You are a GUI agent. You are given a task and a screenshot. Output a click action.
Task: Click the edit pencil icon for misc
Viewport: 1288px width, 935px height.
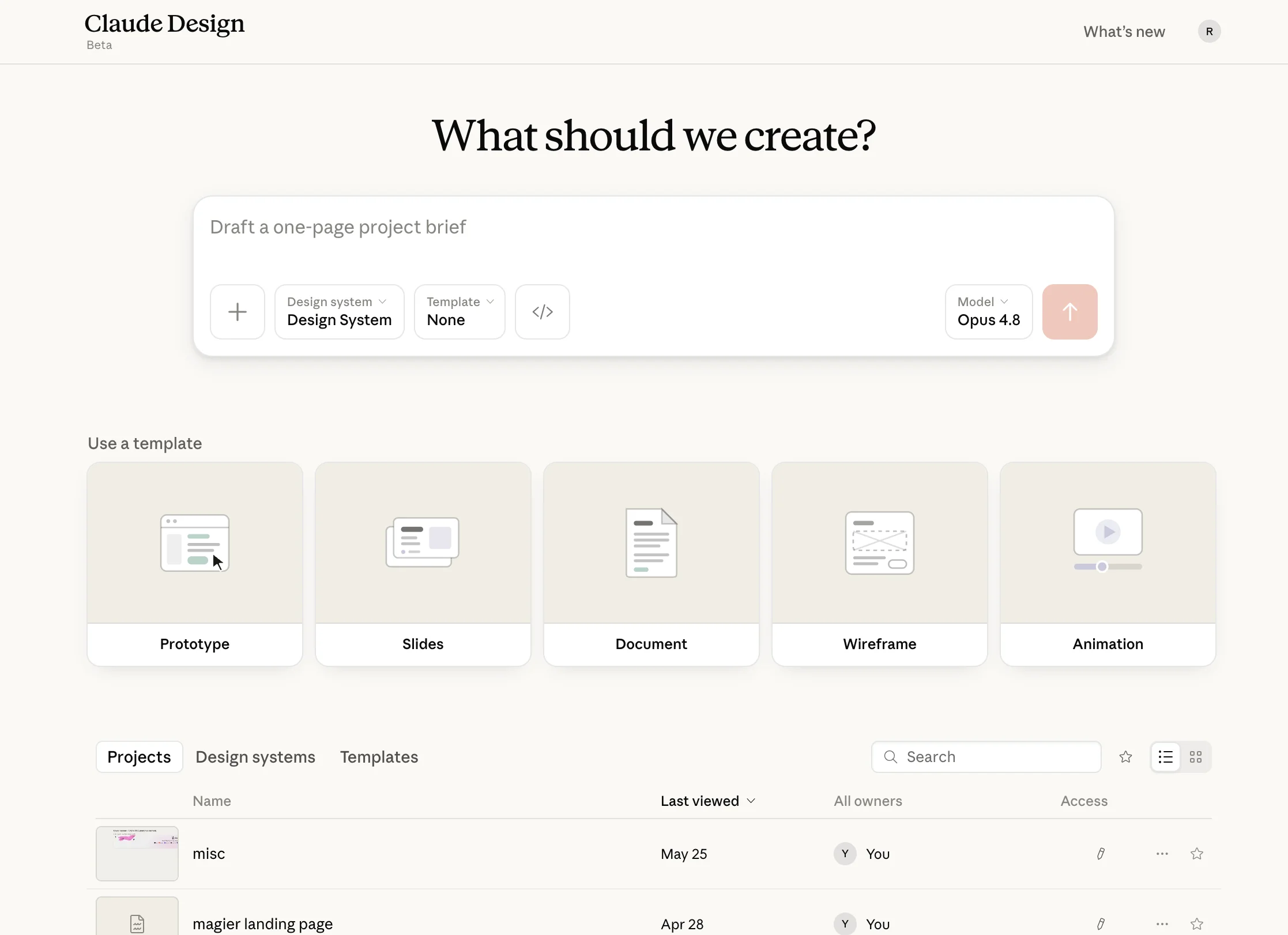click(1101, 854)
